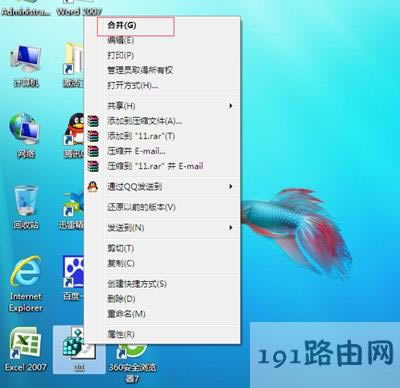The image size is (400, 388).
Task: Expand the 发送到(N) submenu arrow
Action: pyautogui.click(x=230, y=228)
